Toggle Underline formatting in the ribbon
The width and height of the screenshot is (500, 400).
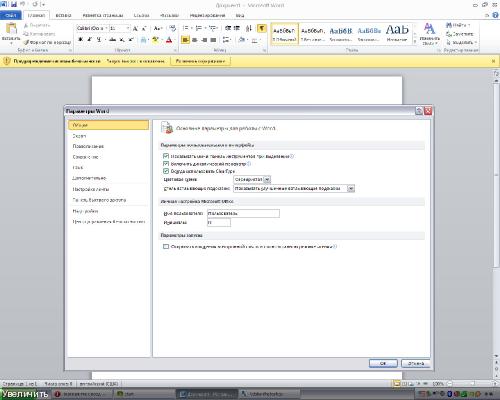(98, 40)
